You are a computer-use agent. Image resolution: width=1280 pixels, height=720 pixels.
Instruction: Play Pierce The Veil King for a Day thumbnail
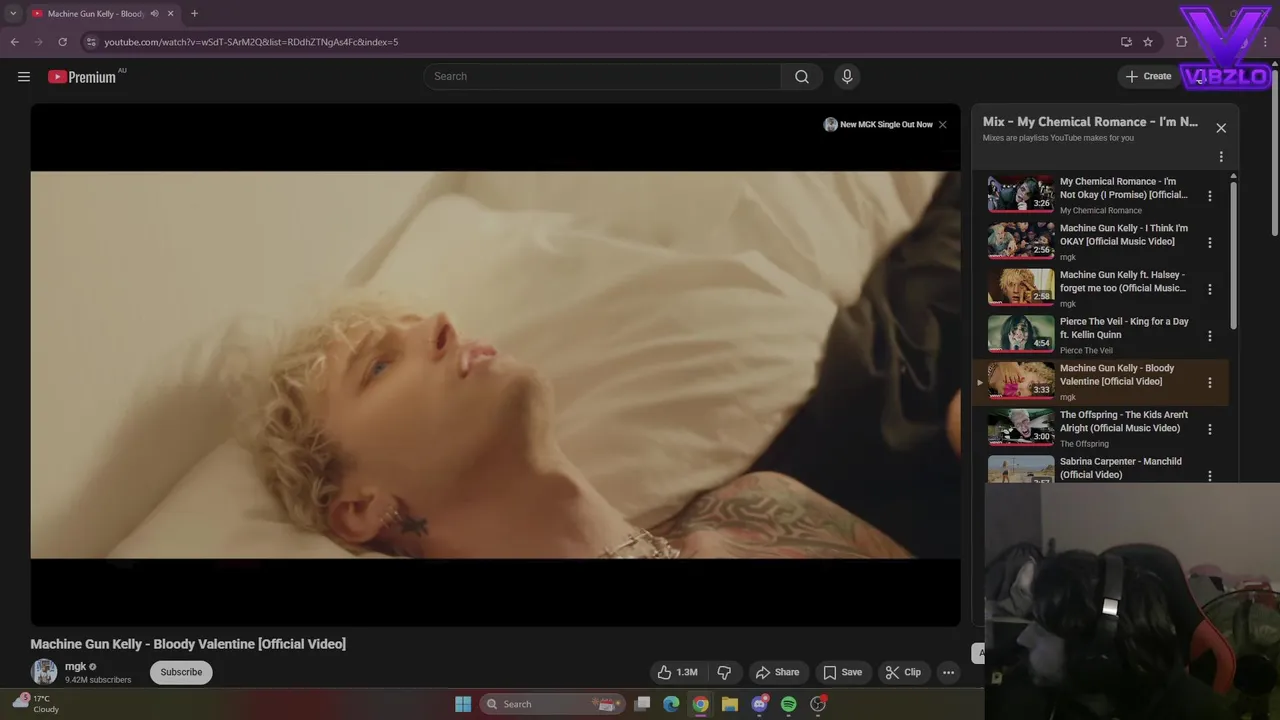coord(1021,334)
